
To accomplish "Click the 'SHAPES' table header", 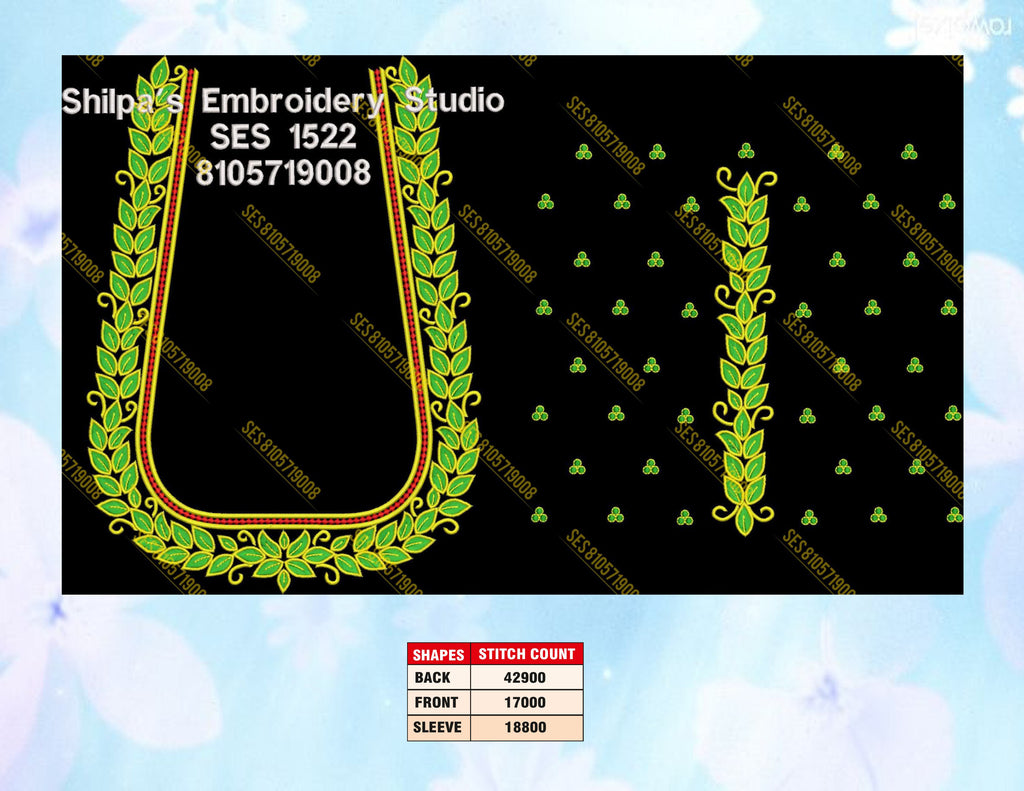I will tap(438, 654).
